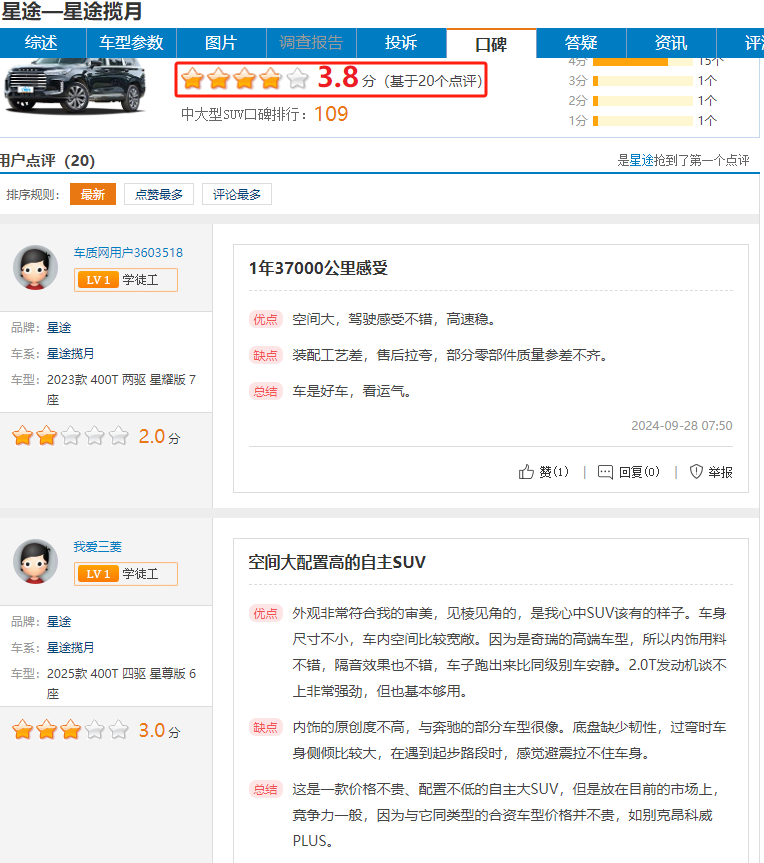Click 总结 tag in first review
This screenshot has width=764, height=863.
(265, 391)
